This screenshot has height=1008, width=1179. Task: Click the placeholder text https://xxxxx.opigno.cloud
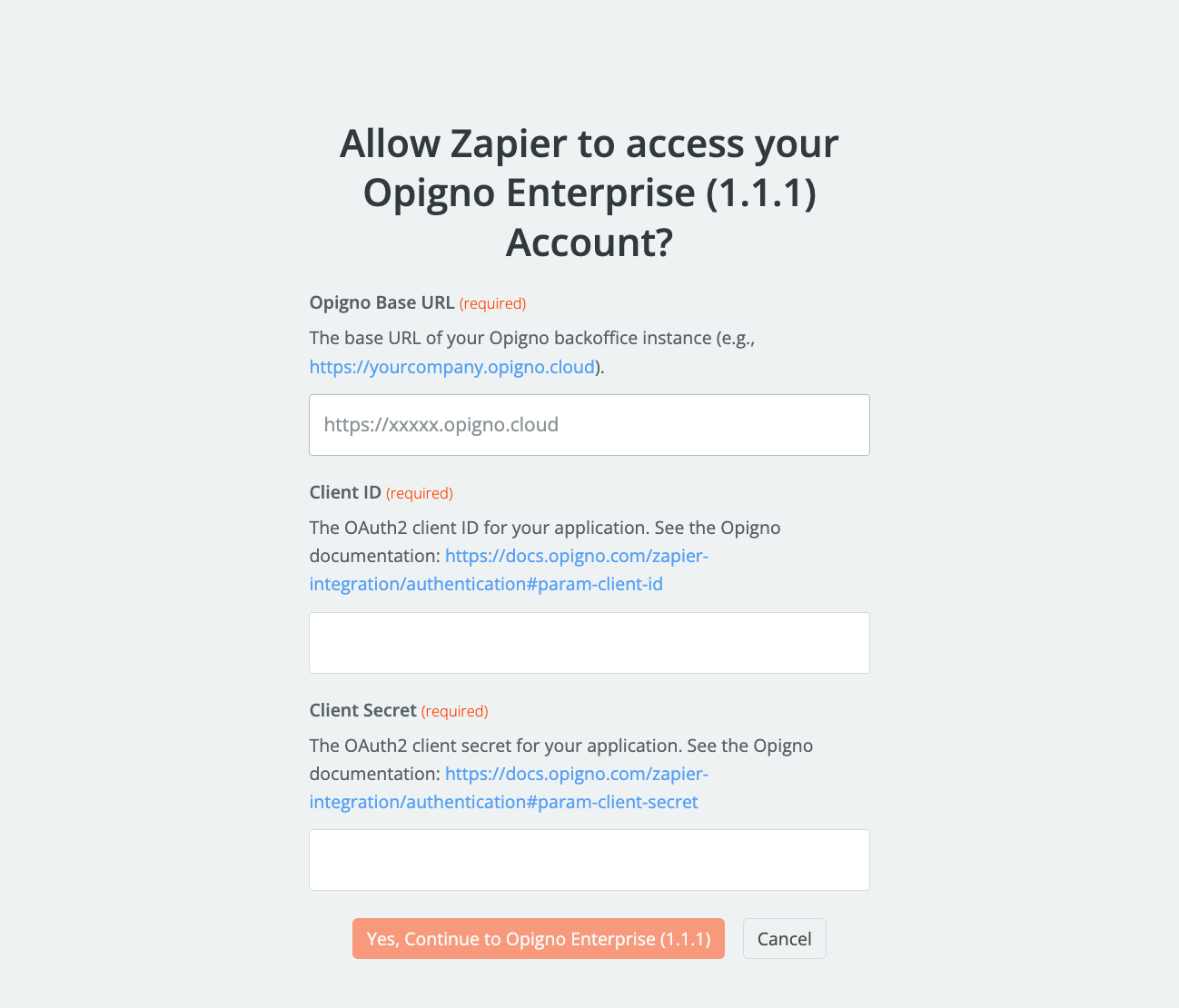441,424
